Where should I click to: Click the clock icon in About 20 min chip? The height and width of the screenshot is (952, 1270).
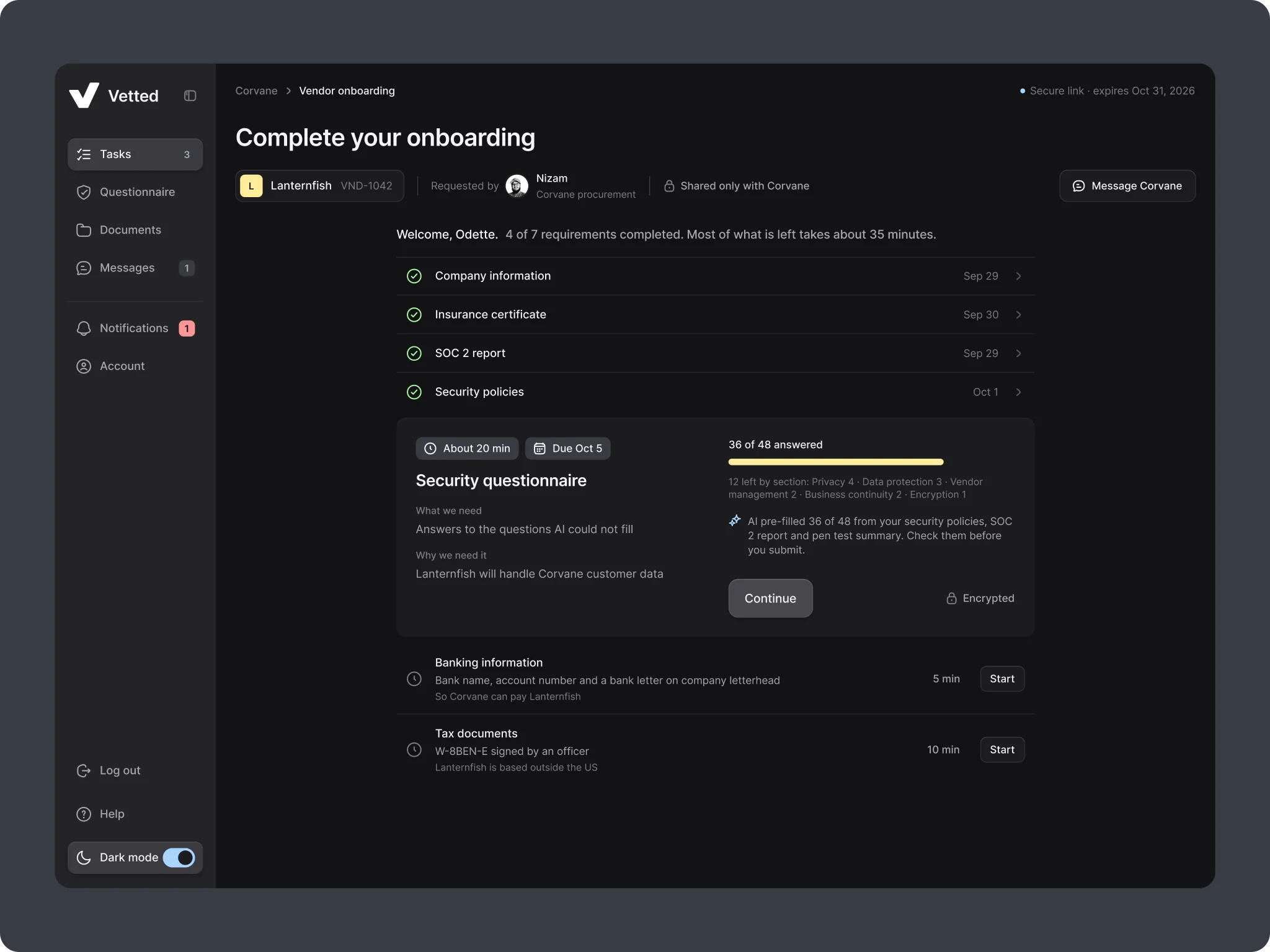point(430,449)
